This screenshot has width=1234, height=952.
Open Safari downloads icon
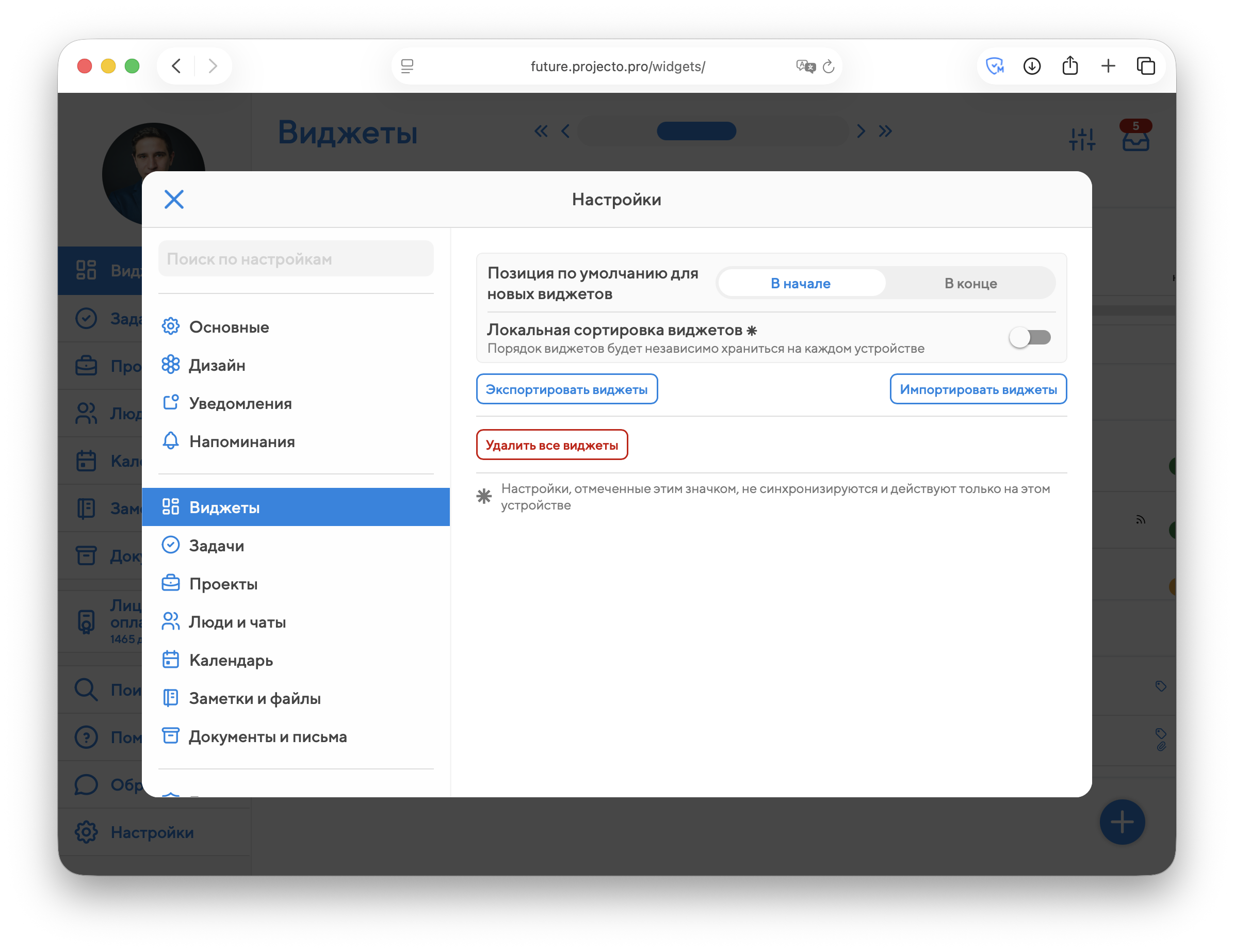point(1032,66)
